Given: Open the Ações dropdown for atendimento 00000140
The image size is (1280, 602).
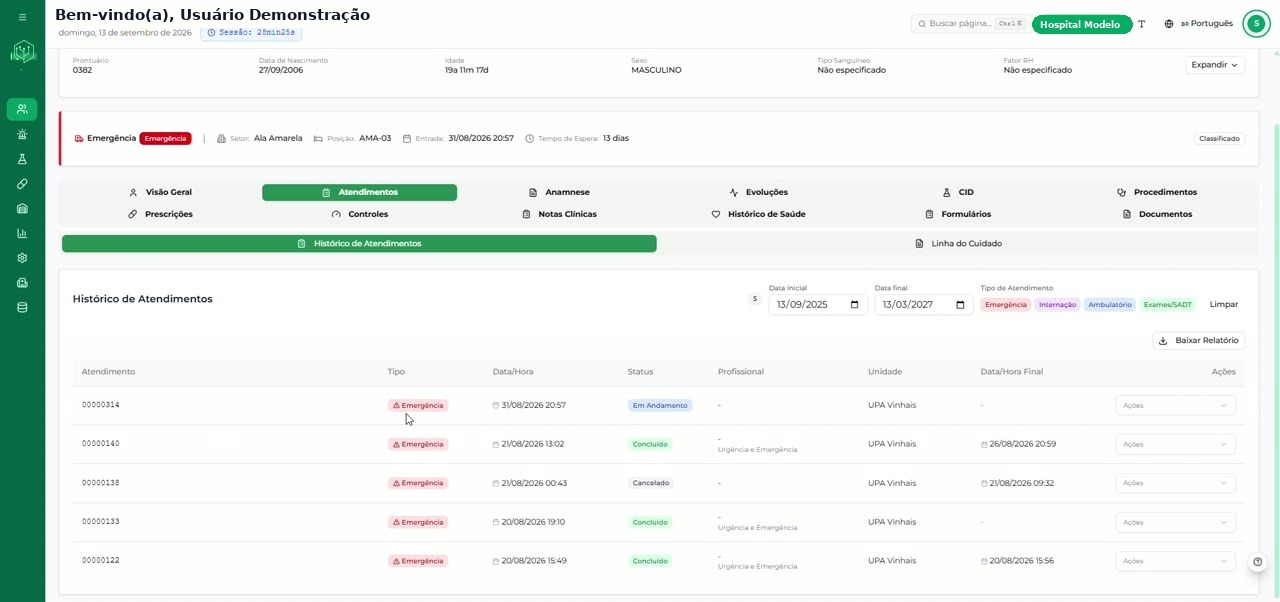Looking at the screenshot, I should [1175, 444].
